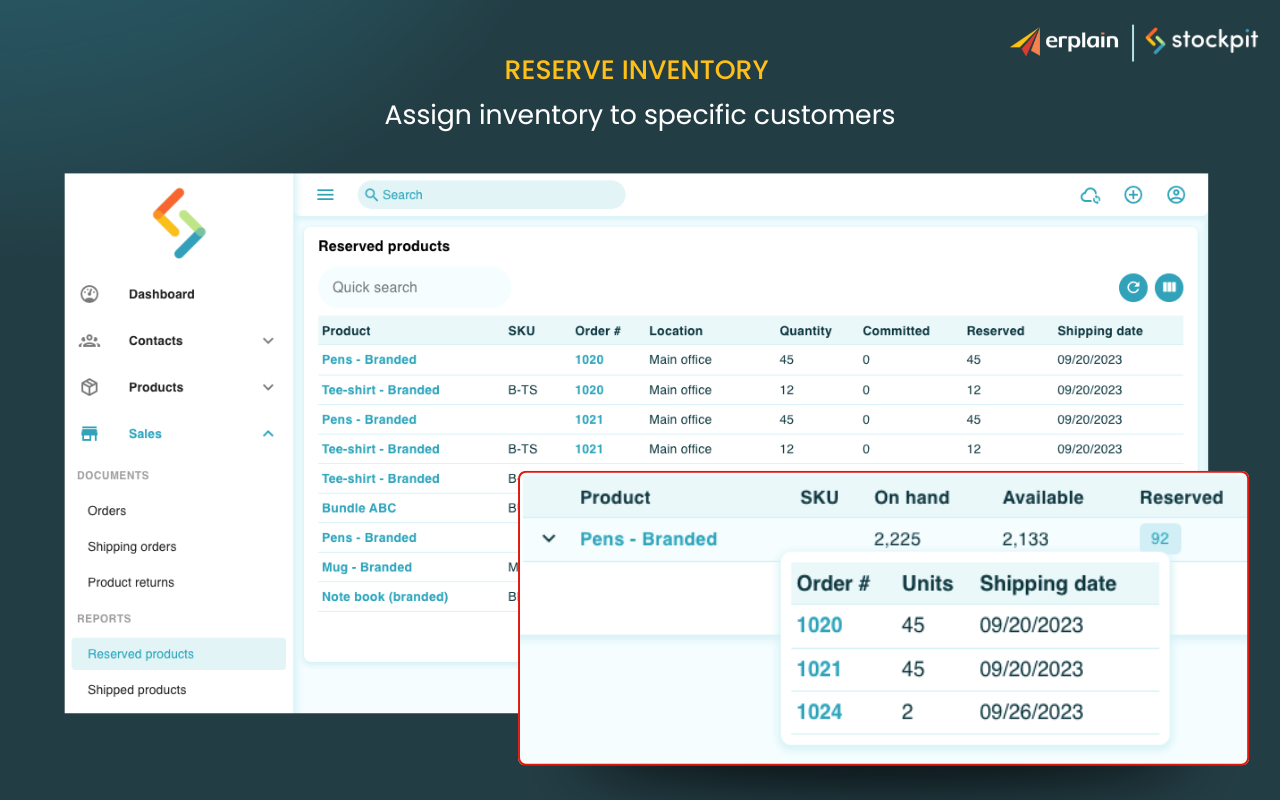Open Tee-shirt - Branded in order 1020 row
The height and width of the screenshot is (800, 1280).
pos(381,390)
